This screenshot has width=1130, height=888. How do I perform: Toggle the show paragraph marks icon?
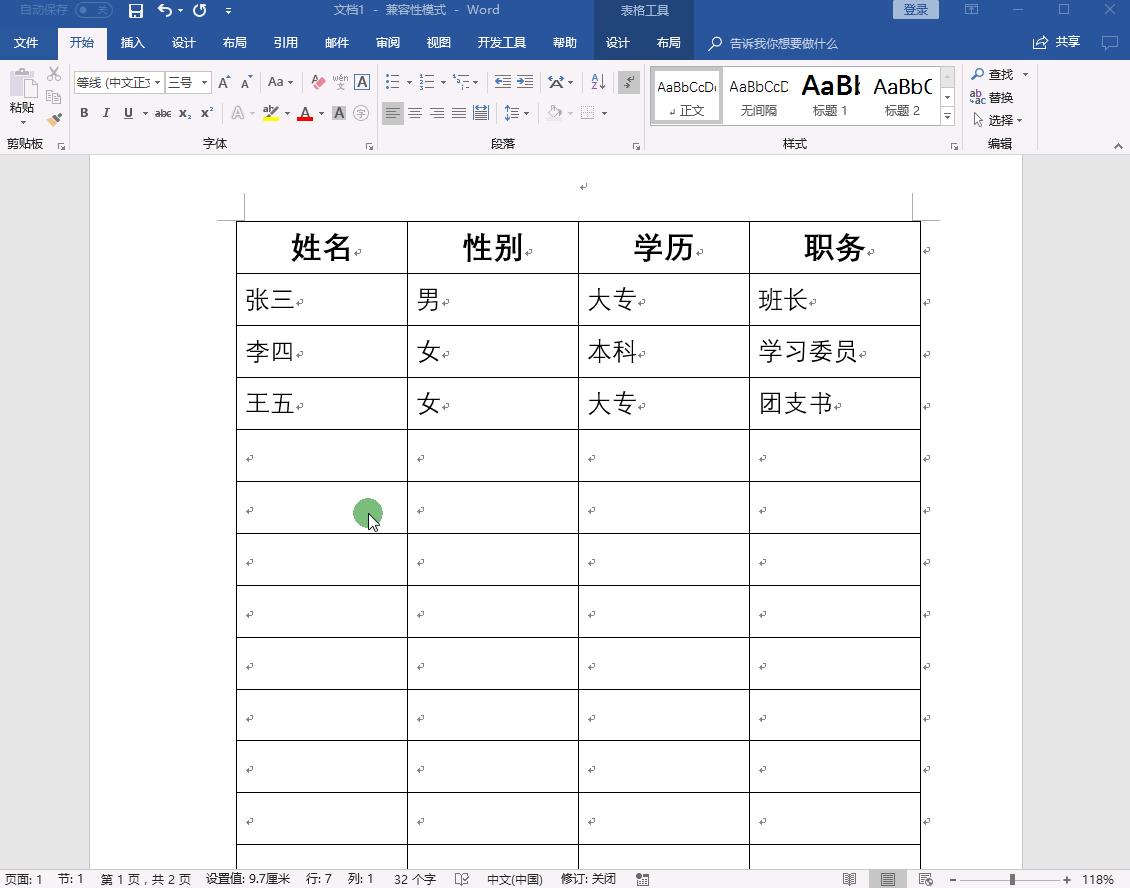[627, 82]
